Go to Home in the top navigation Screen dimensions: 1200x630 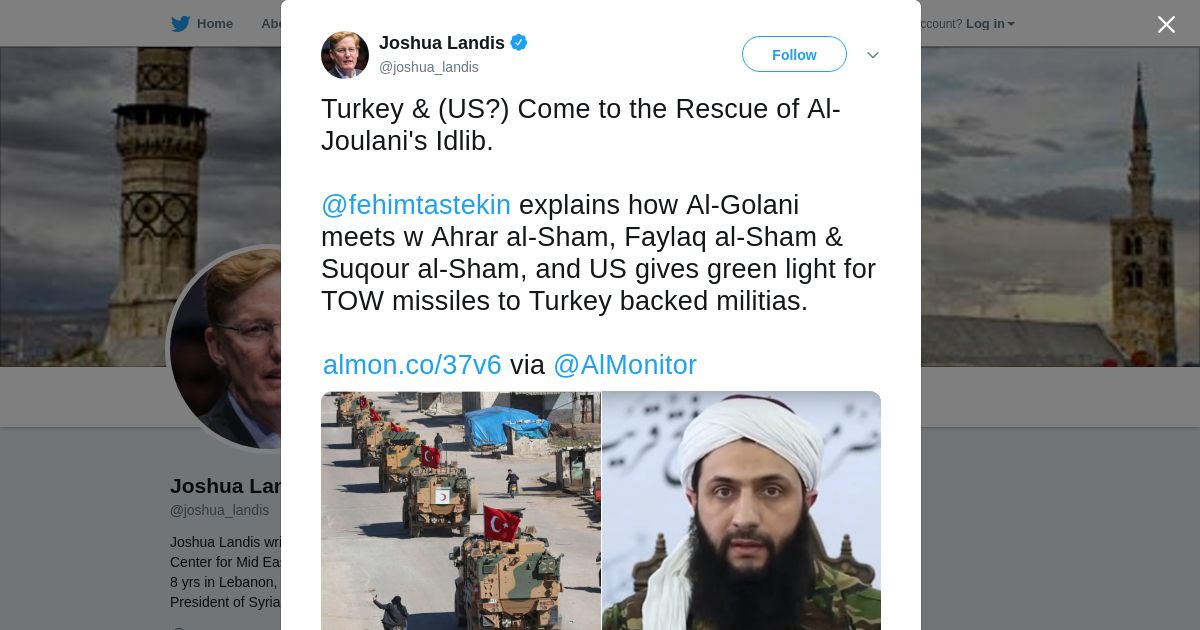(214, 24)
